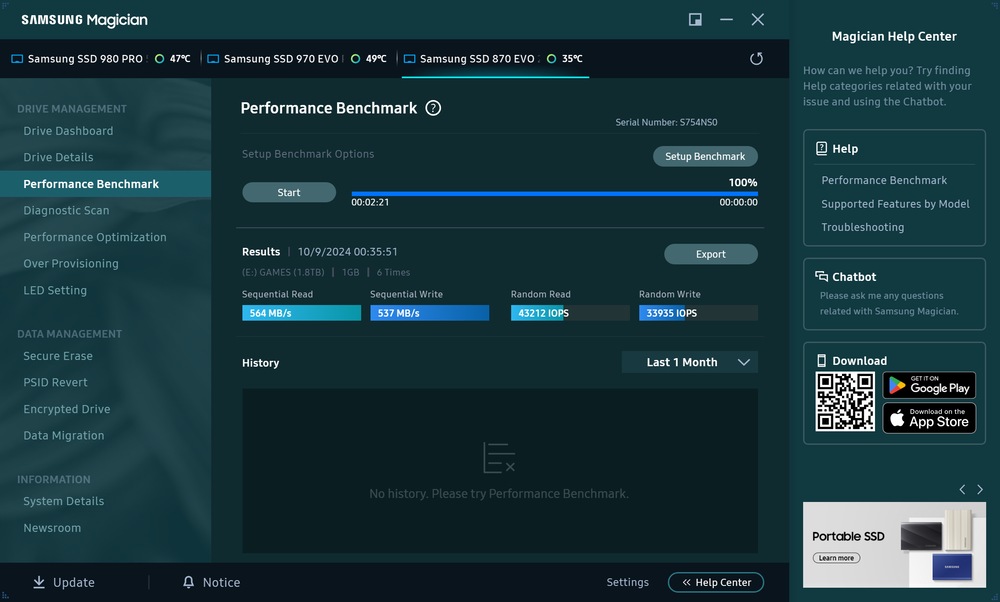Open LED Setting page
Viewport: 1000px width, 602px height.
tap(55, 290)
